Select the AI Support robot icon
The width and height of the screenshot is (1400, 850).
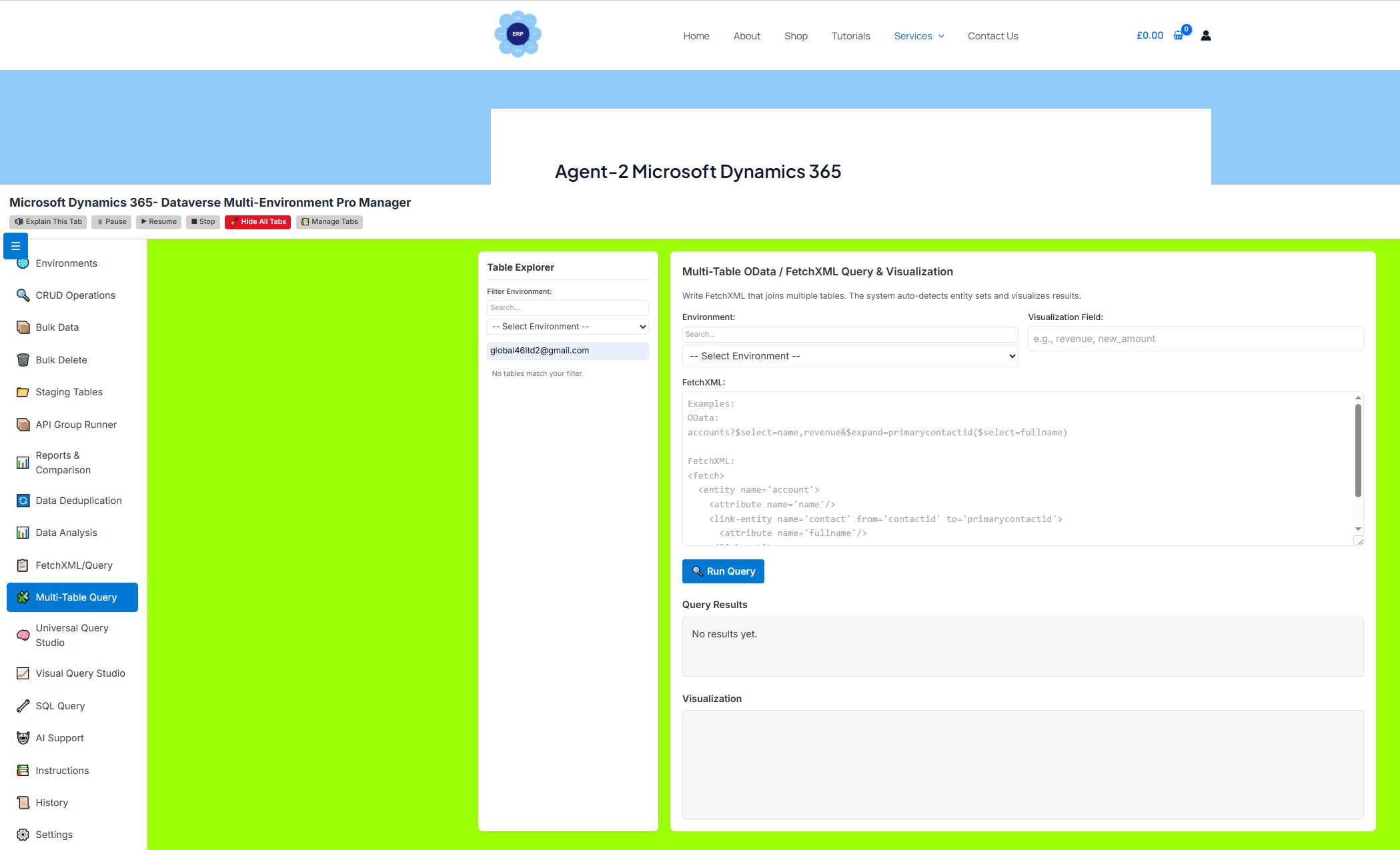click(x=22, y=737)
